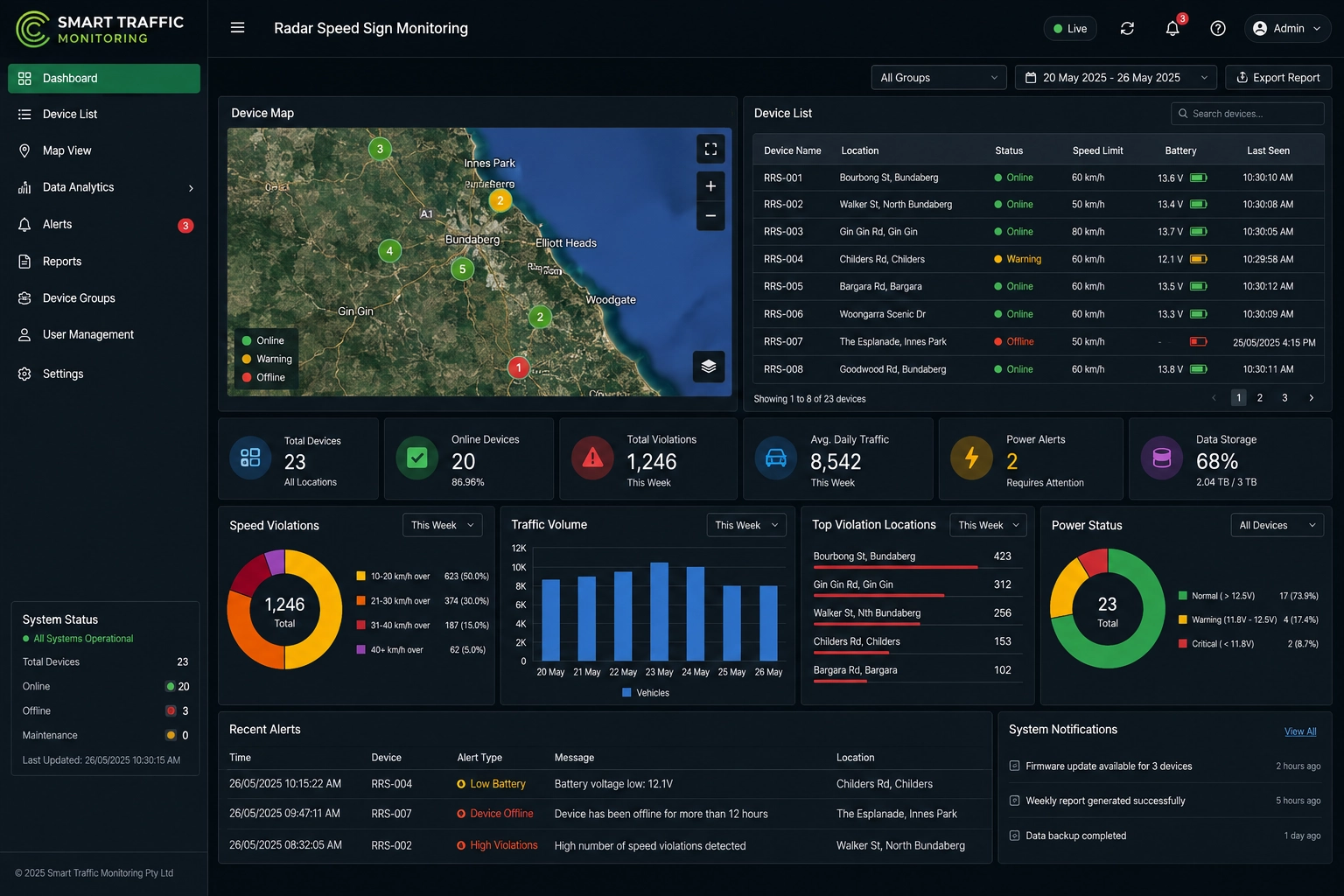Image resolution: width=1344 pixels, height=896 pixels.
Task: Open Top Violation Locations period dropdown
Action: pos(989,525)
